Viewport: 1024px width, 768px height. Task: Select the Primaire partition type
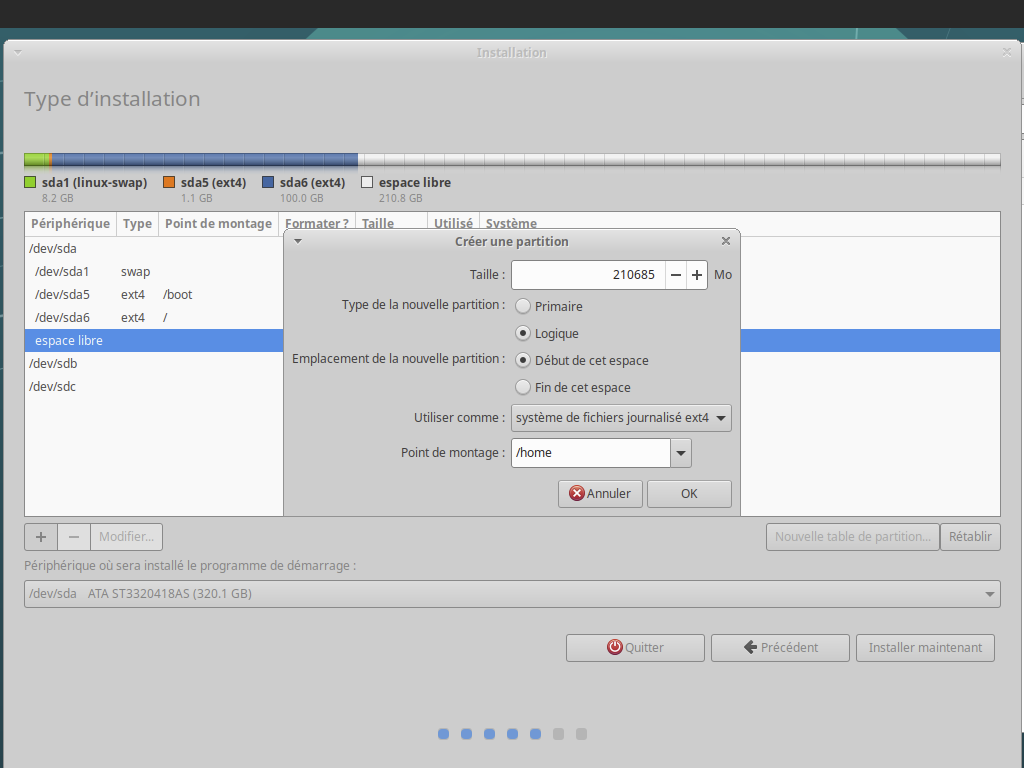point(523,306)
